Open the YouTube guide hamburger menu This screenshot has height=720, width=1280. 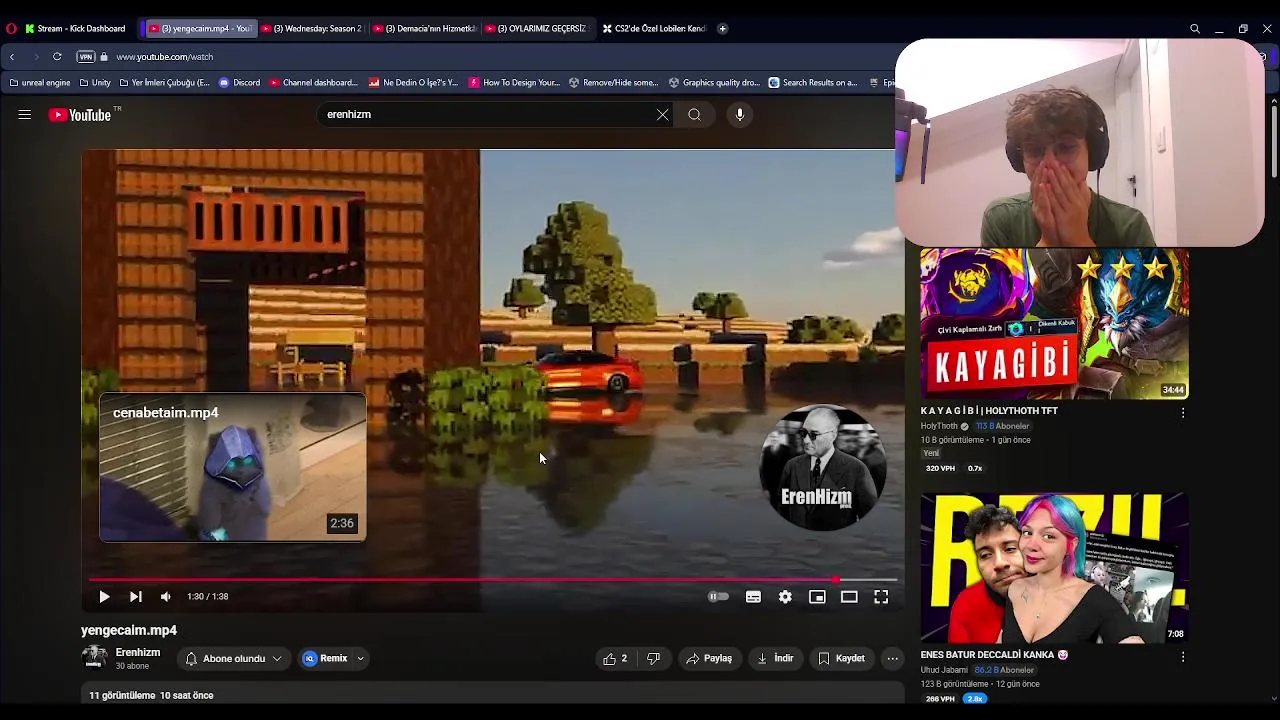pyautogui.click(x=24, y=115)
